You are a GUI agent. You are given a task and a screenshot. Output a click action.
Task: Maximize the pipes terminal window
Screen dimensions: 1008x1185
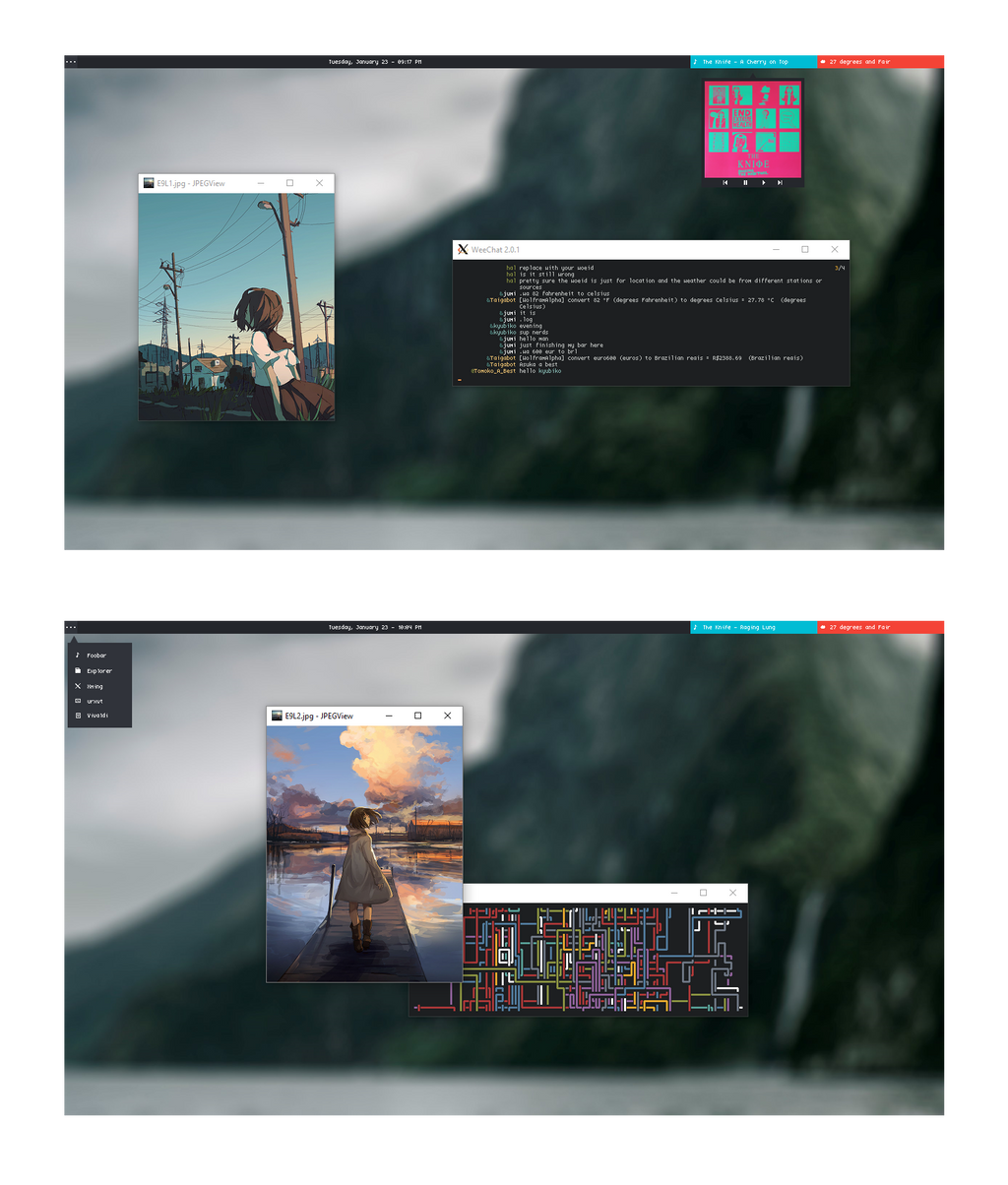tap(703, 893)
